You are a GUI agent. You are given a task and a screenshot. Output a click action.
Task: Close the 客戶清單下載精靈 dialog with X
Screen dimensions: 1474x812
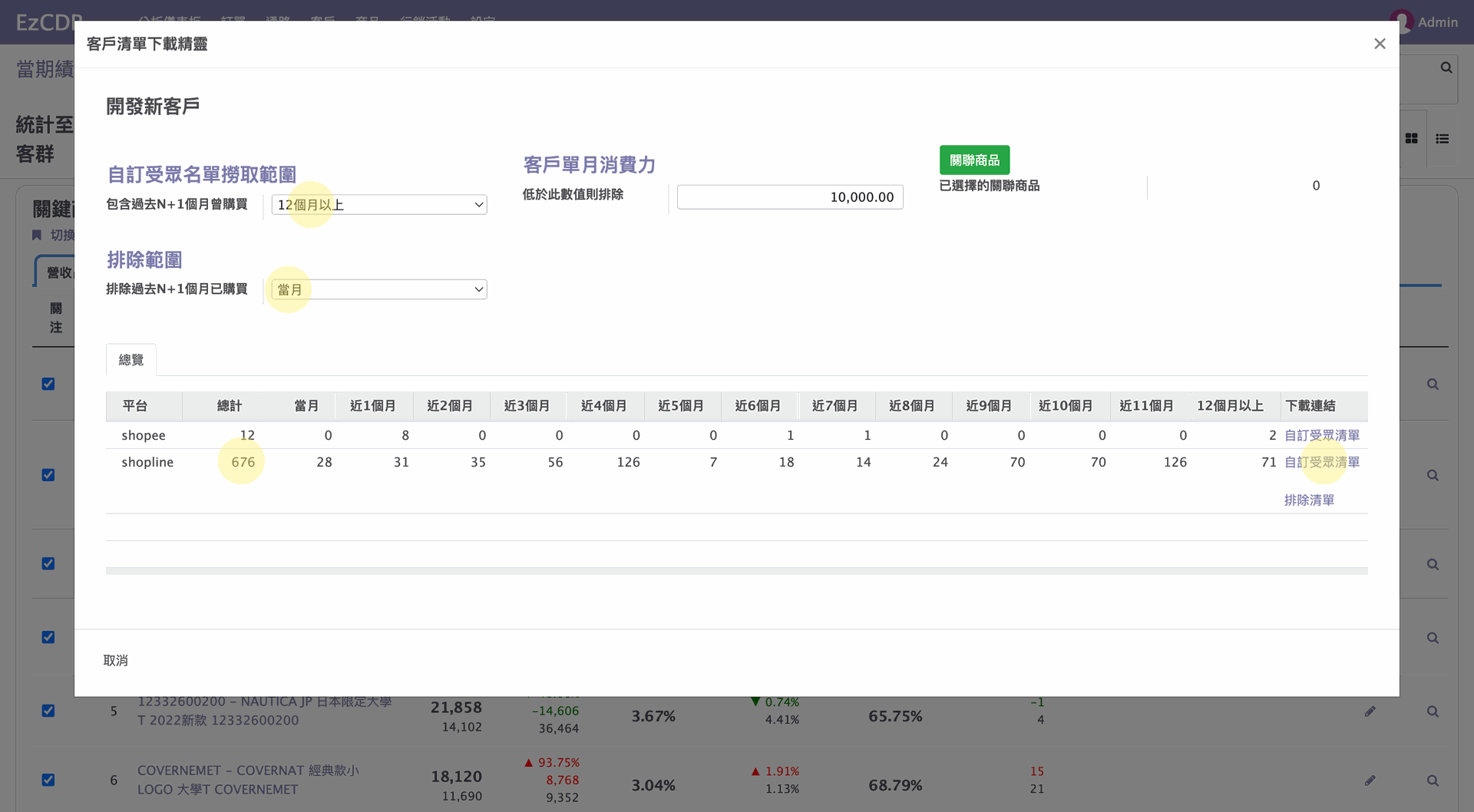[x=1380, y=44]
